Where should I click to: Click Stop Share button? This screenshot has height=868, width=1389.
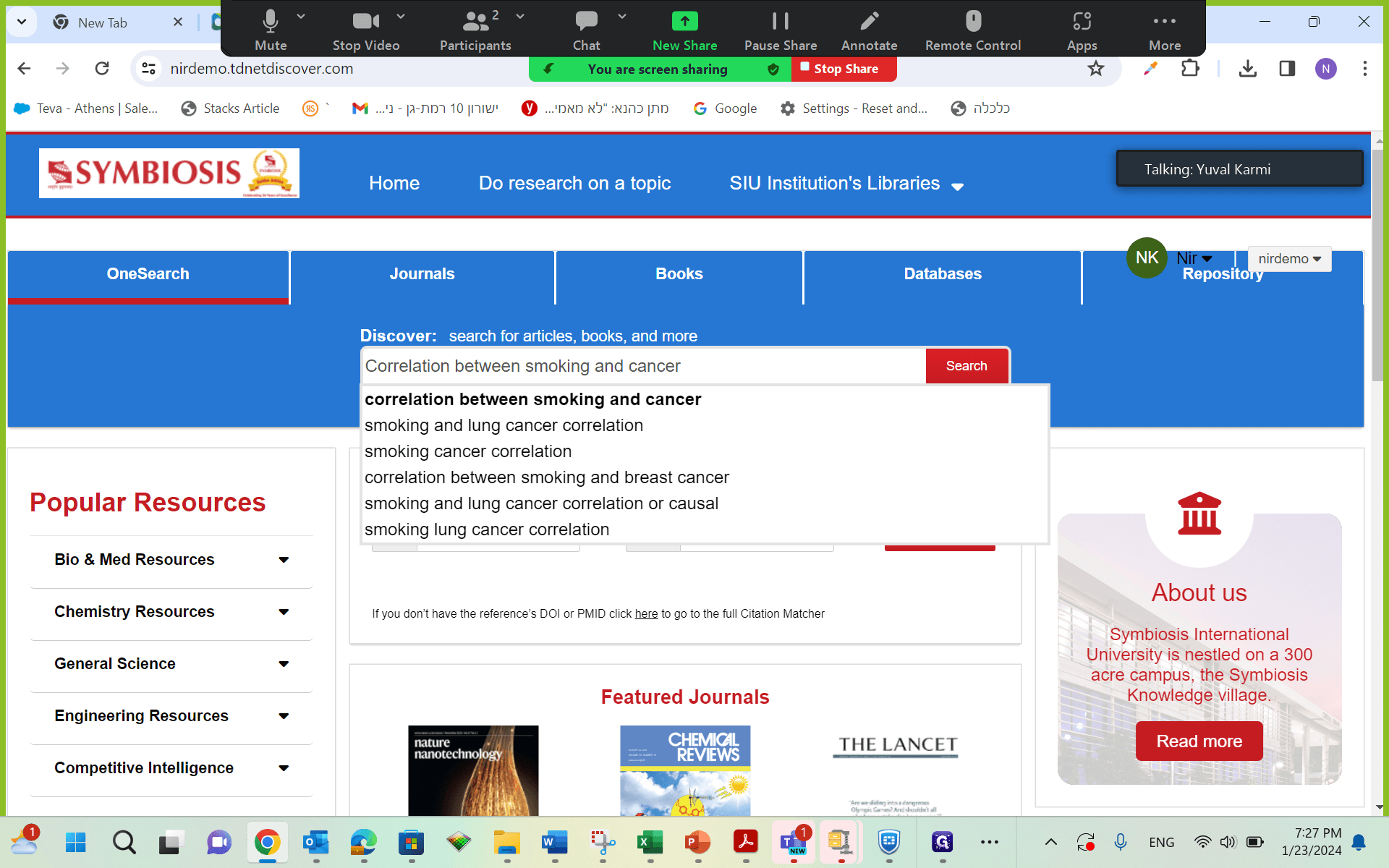pyautogui.click(x=844, y=69)
